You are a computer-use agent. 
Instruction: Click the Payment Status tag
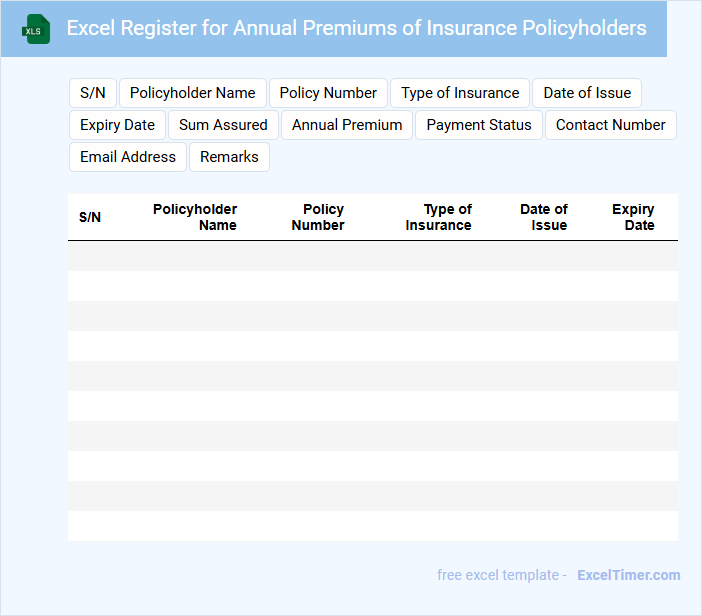(479, 125)
